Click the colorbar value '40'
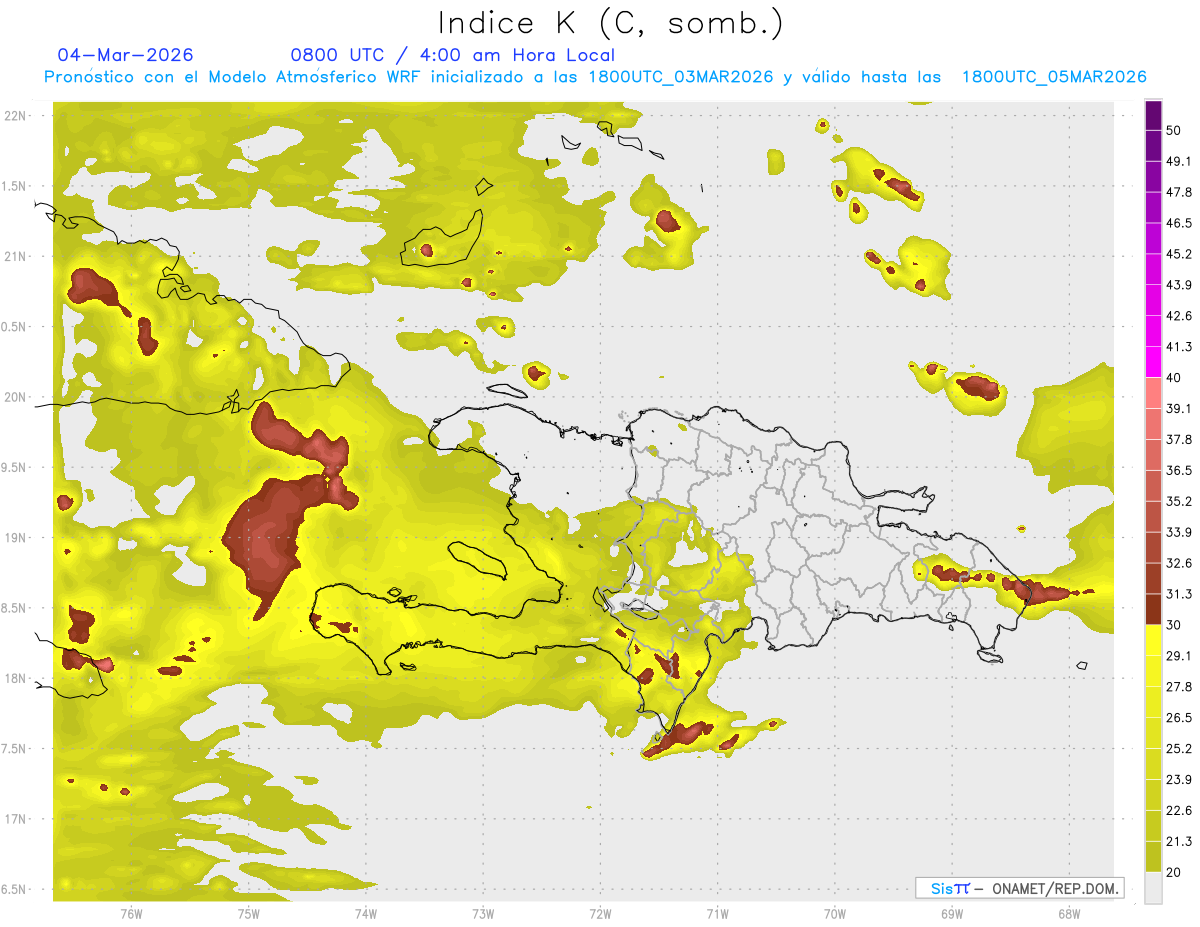The height and width of the screenshot is (927, 1200). pyautogui.click(x=1174, y=378)
